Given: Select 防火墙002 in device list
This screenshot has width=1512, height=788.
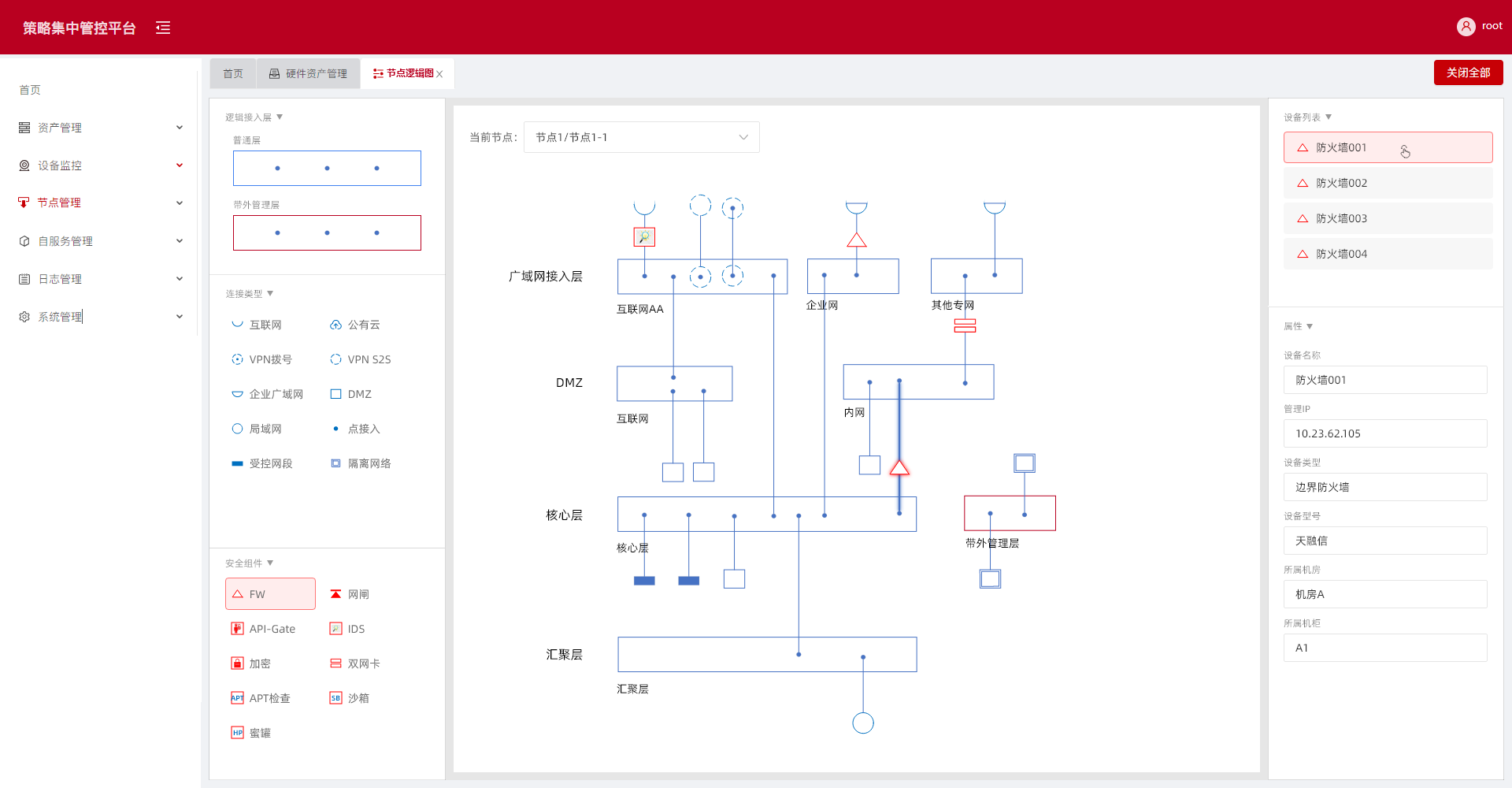Looking at the screenshot, I should click(1388, 183).
